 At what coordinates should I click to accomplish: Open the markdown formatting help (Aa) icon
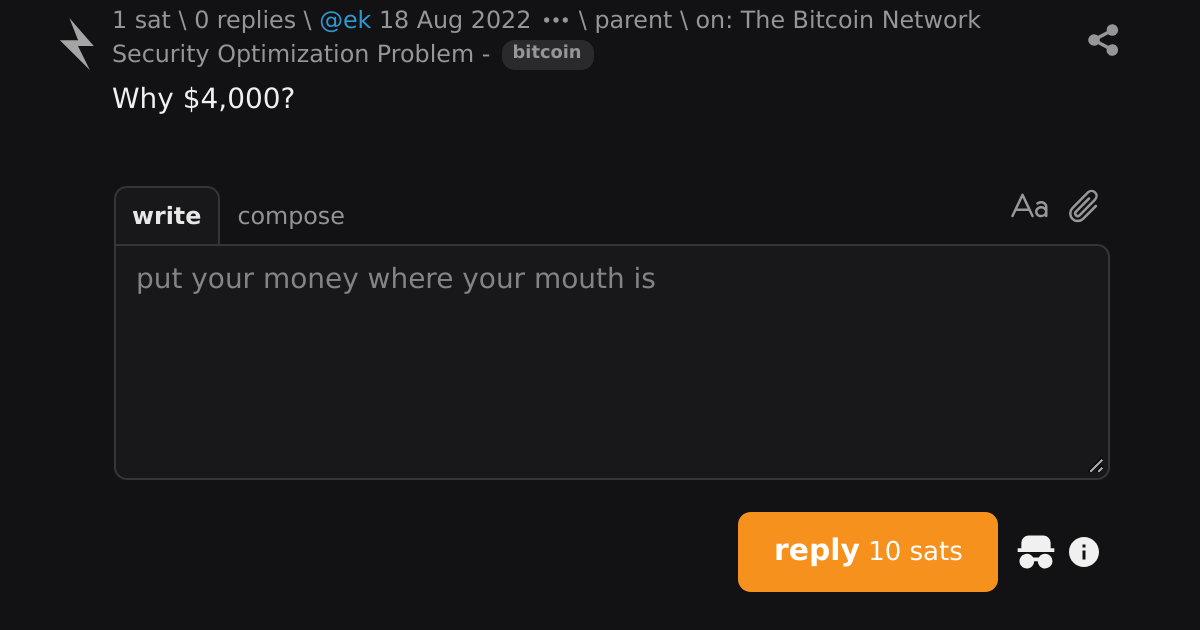pos(1029,207)
